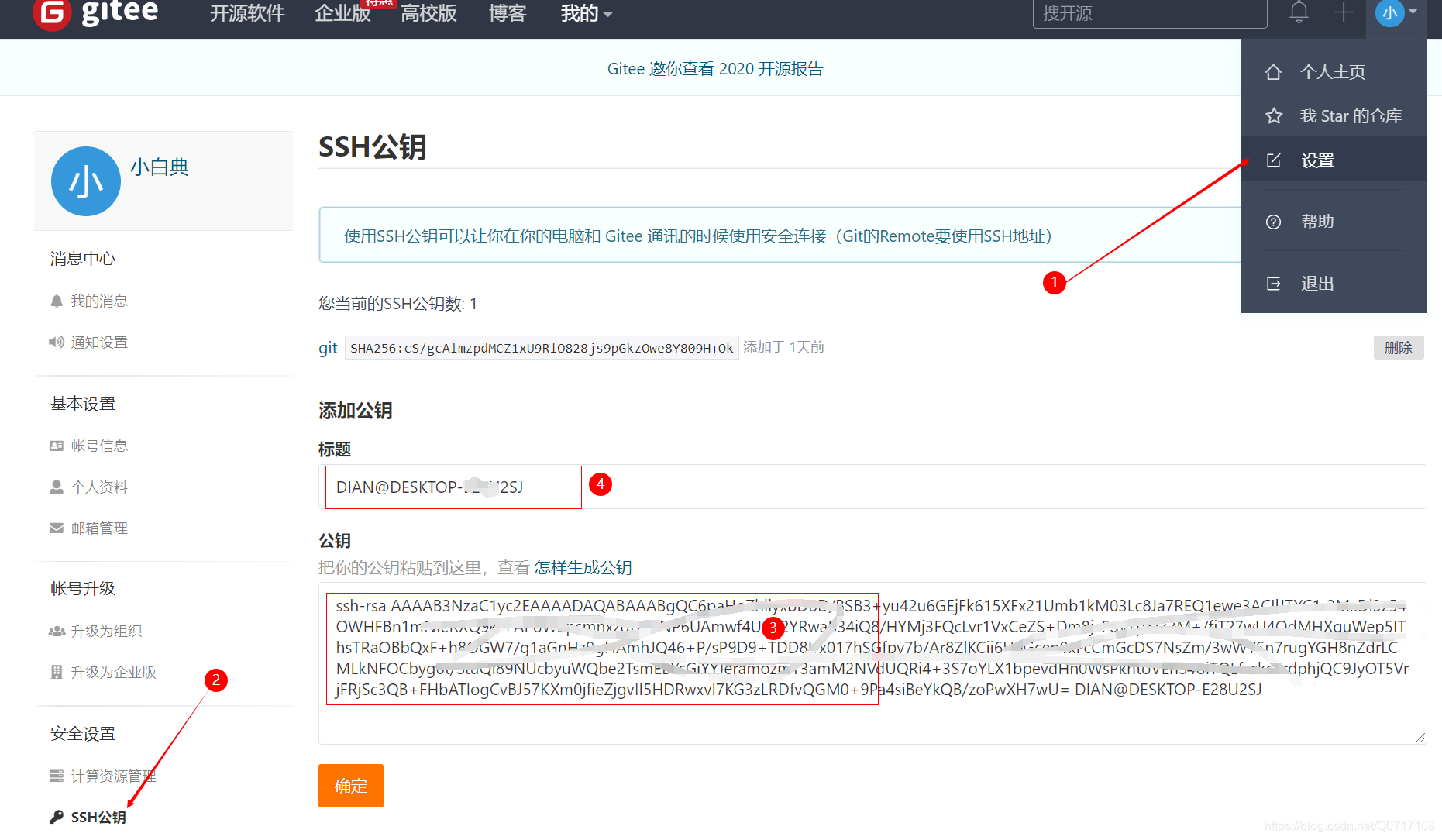Viewport: 1442px width, 840px height.
Task: Open the user avatar menu in header
Action: 1389,13
